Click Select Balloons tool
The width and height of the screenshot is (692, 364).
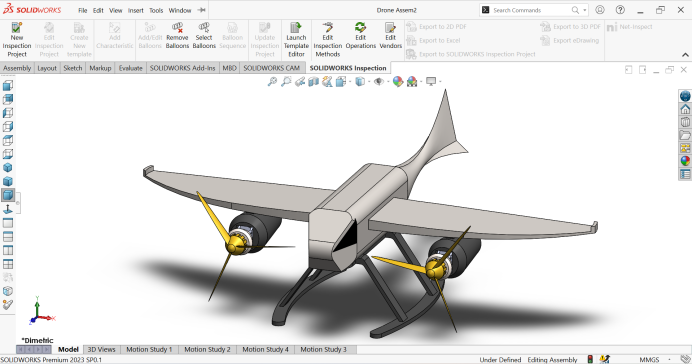[x=204, y=36]
